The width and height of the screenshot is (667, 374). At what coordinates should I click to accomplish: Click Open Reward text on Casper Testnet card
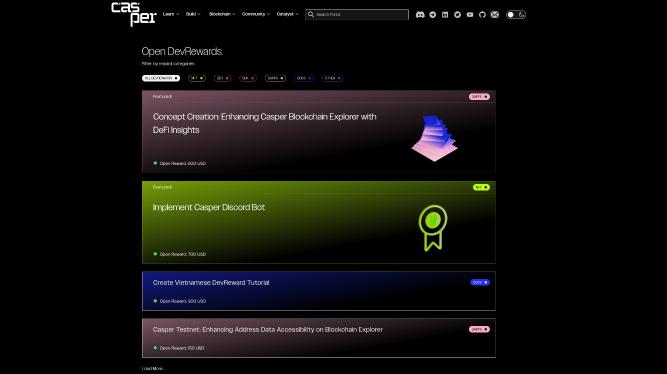click(x=182, y=348)
